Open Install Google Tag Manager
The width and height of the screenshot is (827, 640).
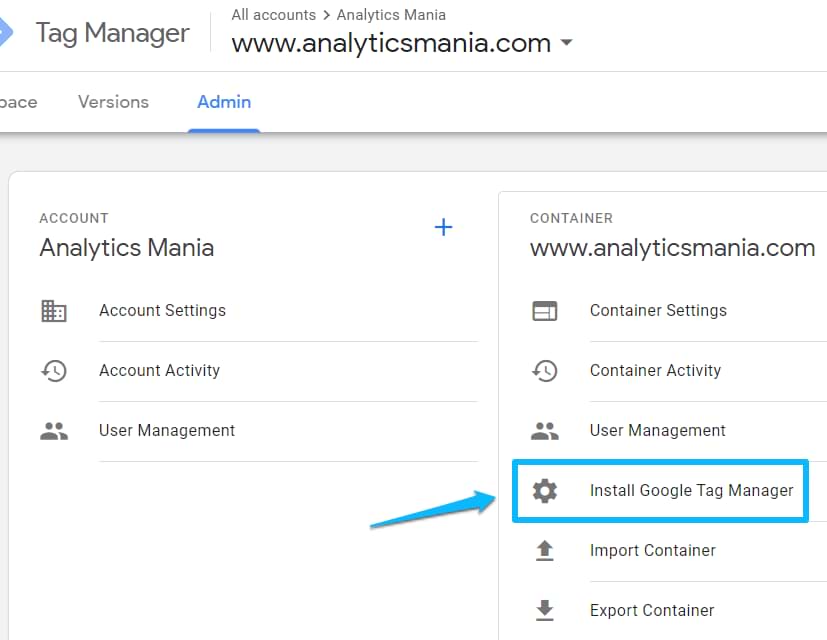tap(691, 491)
